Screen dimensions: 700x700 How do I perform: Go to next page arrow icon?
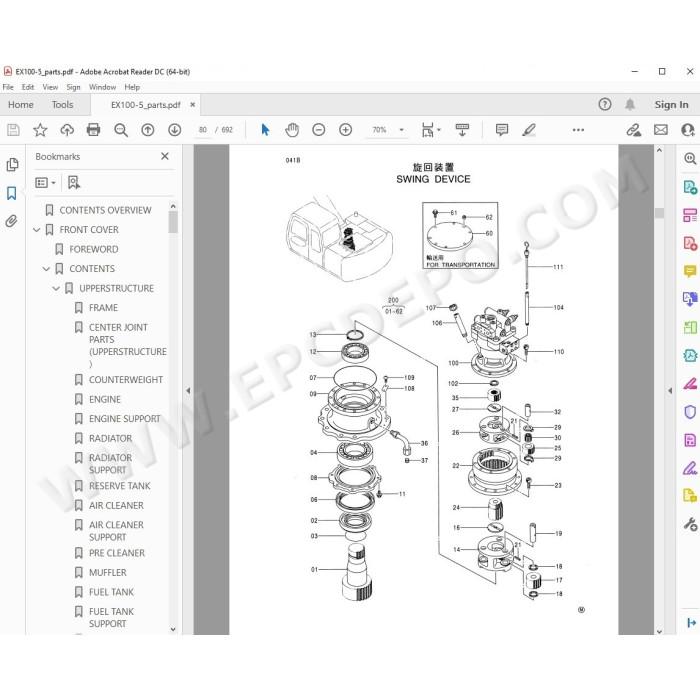coord(175,130)
